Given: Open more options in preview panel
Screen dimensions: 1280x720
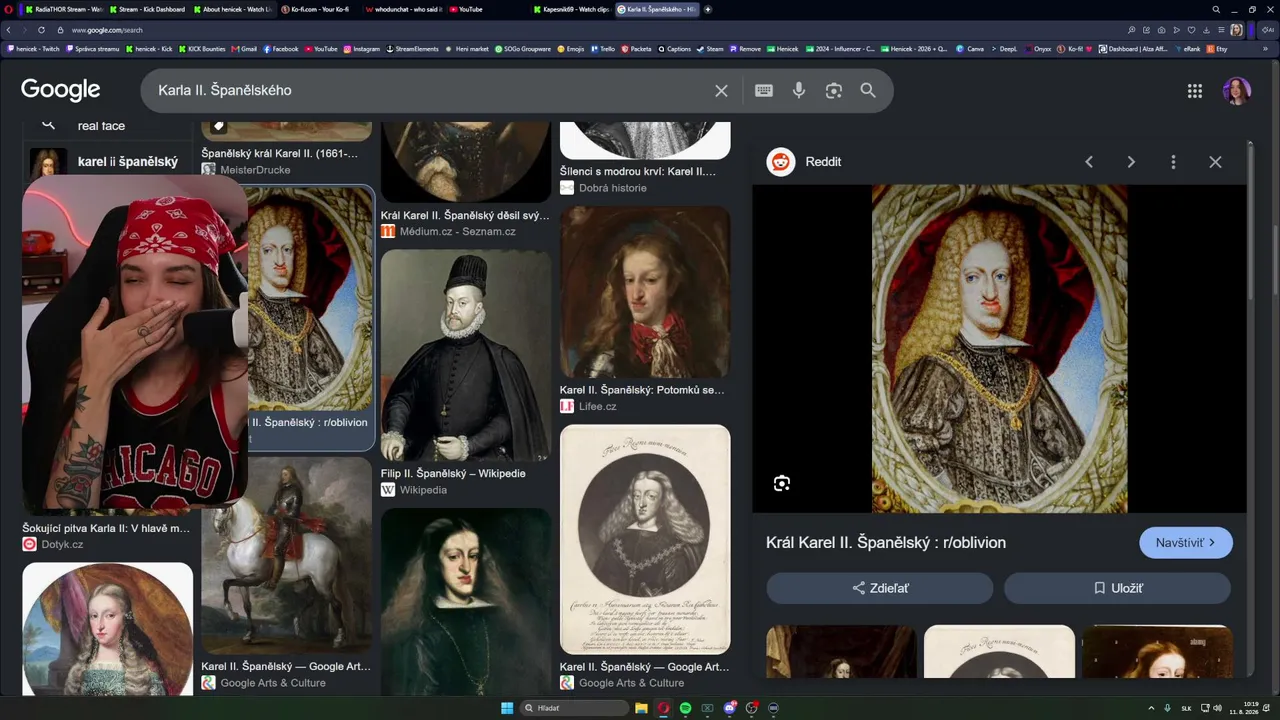Looking at the screenshot, I should point(1173,162).
